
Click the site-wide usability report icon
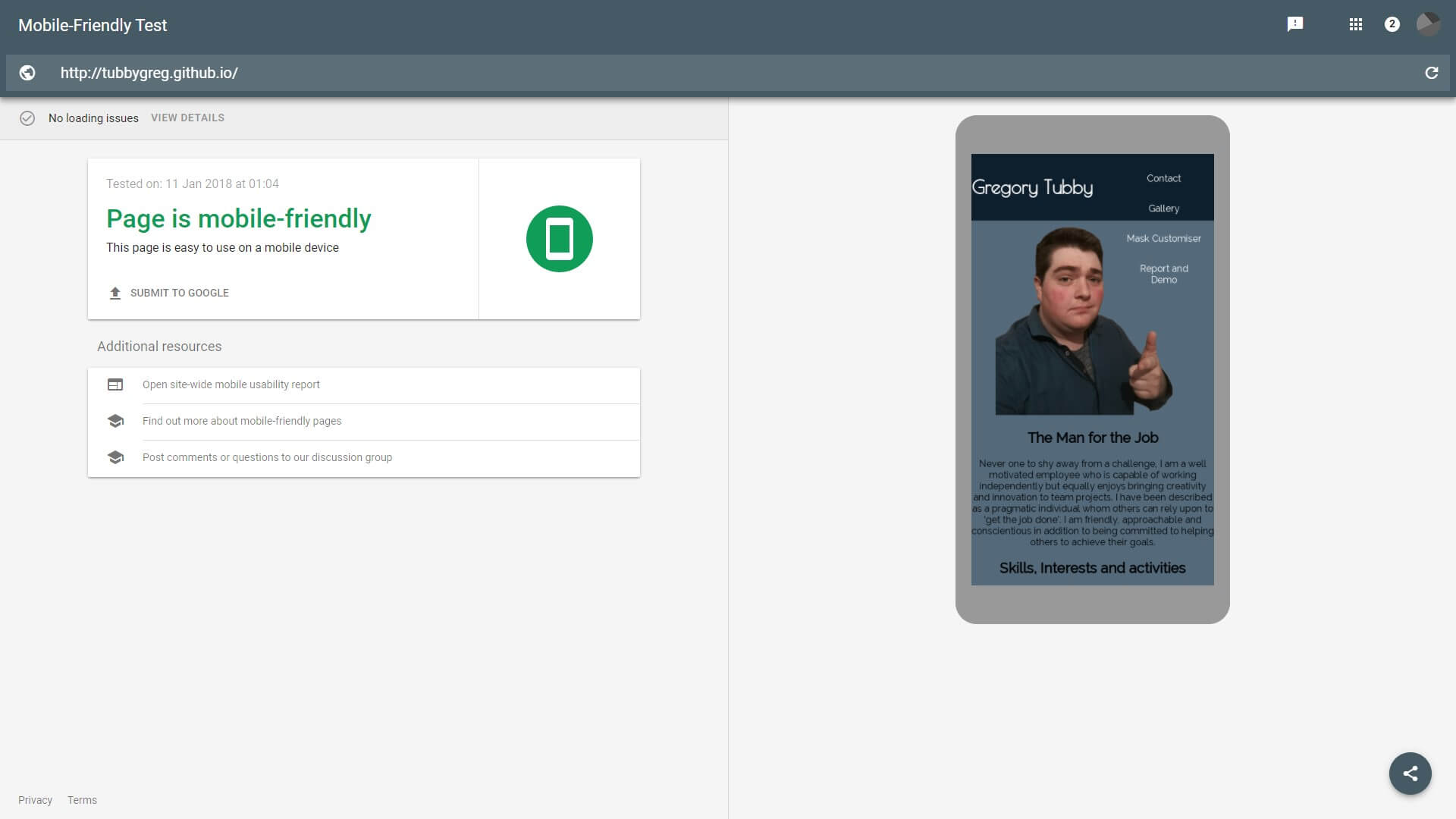(x=115, y=384)
